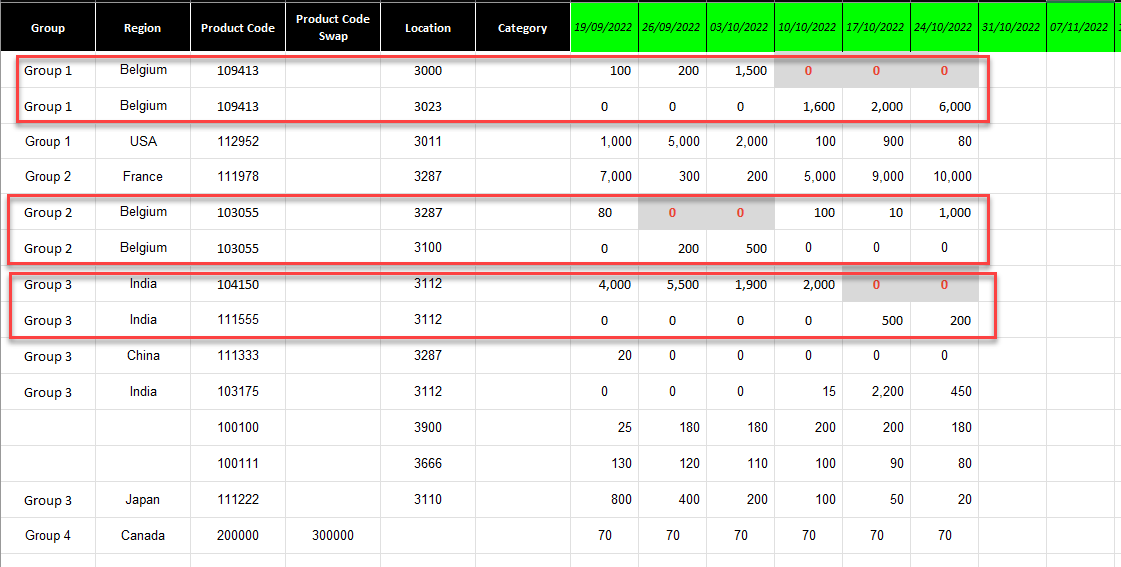Select the location cell 3011

coord(428,141)
